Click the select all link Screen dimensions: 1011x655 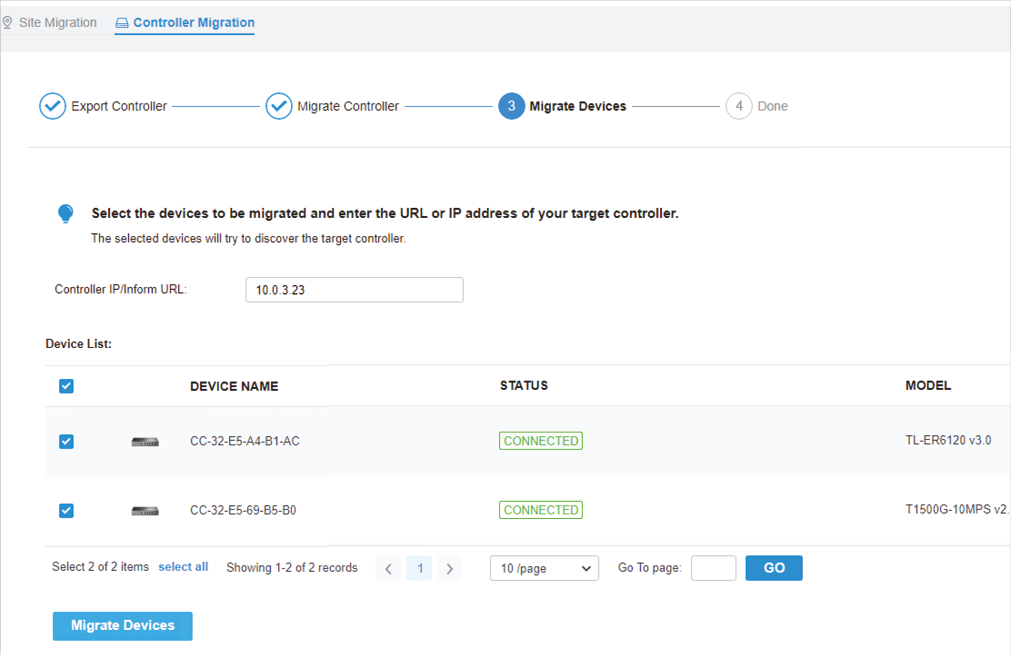183,567
